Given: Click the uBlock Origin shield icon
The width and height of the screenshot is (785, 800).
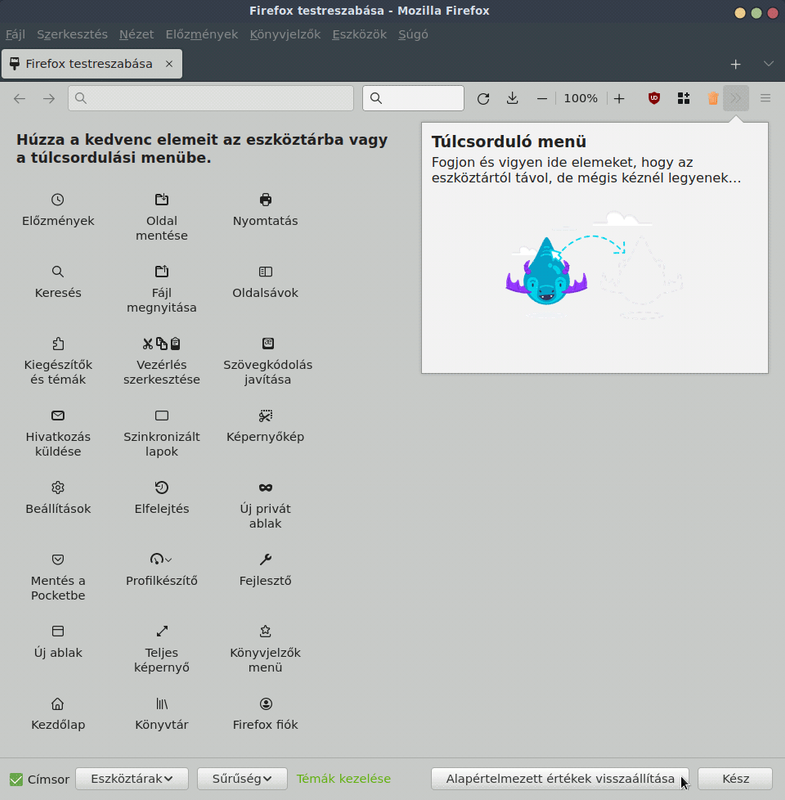Looking at the screenshot, I should coord(654,98).
